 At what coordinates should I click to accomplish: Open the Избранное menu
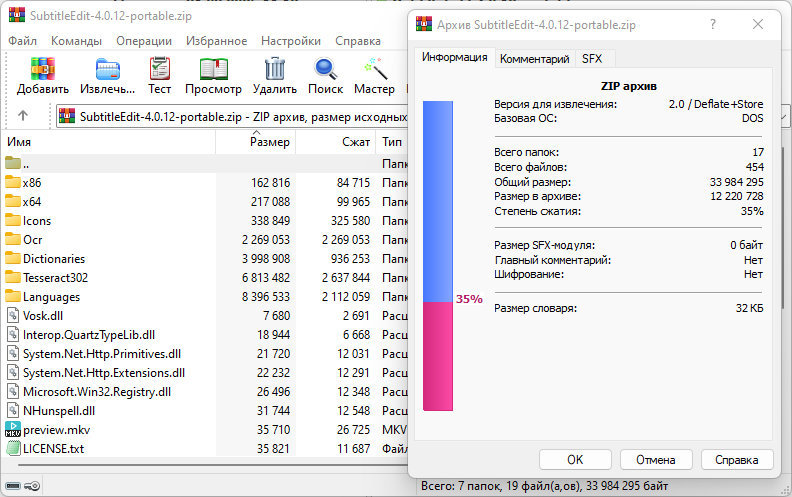pos(216,41)
